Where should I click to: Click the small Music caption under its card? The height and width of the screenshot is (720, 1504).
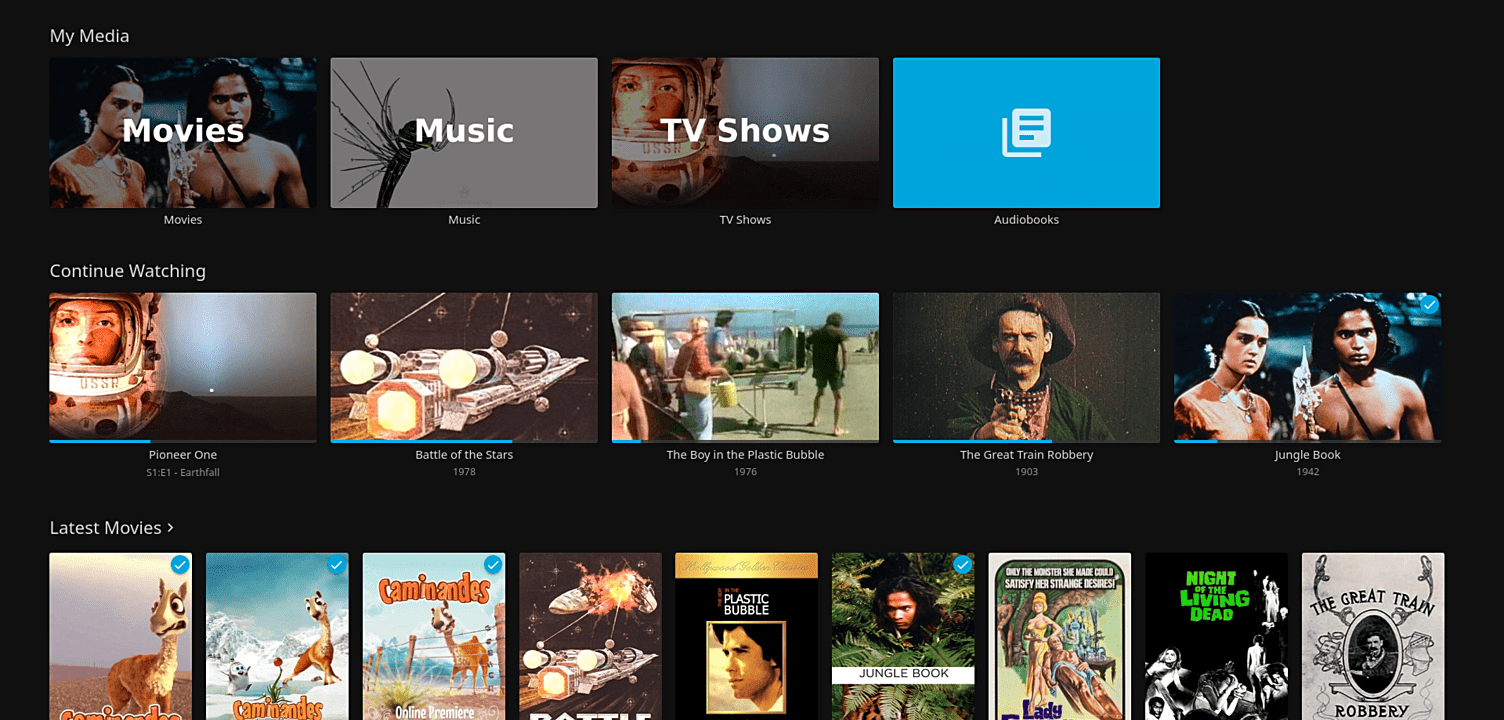pos(464,220)
